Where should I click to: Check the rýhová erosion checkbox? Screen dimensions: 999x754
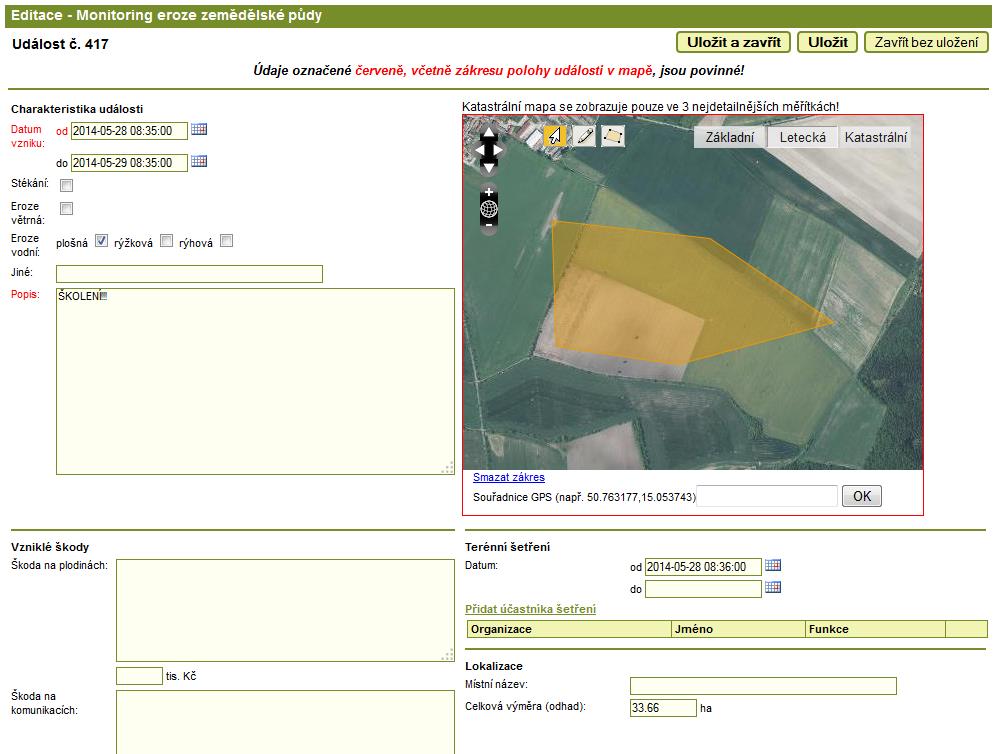pos(226,241)
